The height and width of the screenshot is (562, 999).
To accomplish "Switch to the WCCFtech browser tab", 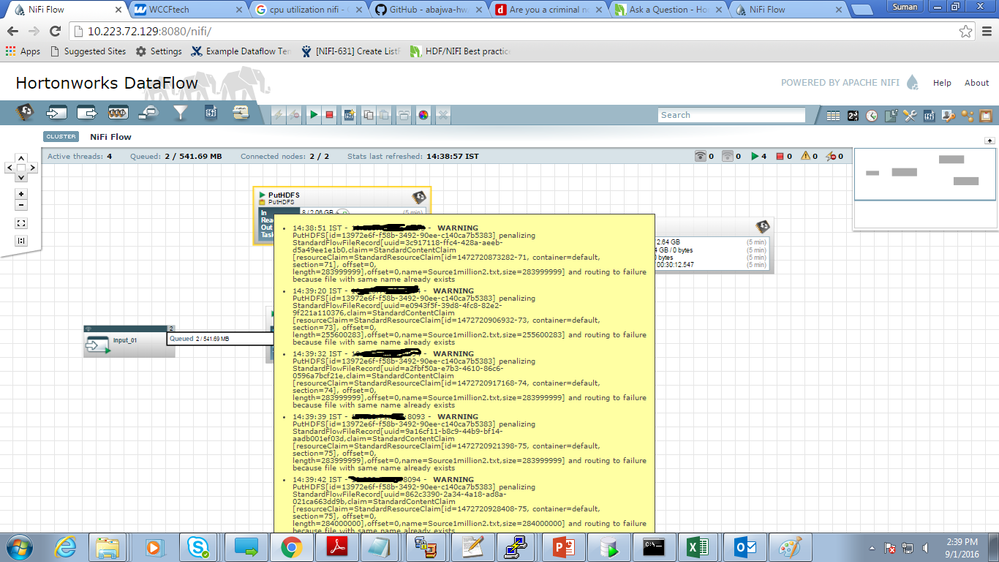I will coord(188,10).
